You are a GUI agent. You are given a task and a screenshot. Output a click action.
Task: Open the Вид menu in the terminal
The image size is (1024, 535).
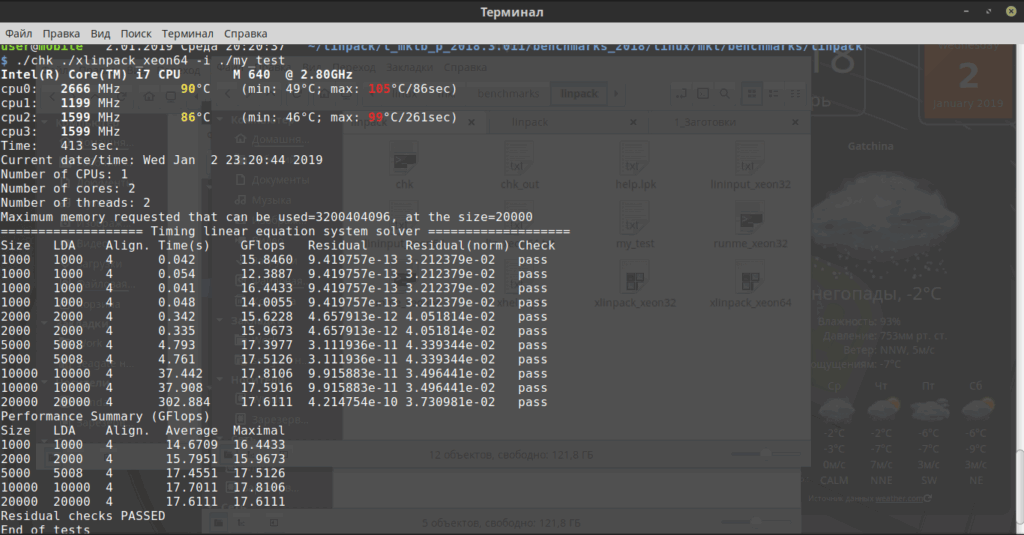100,33
